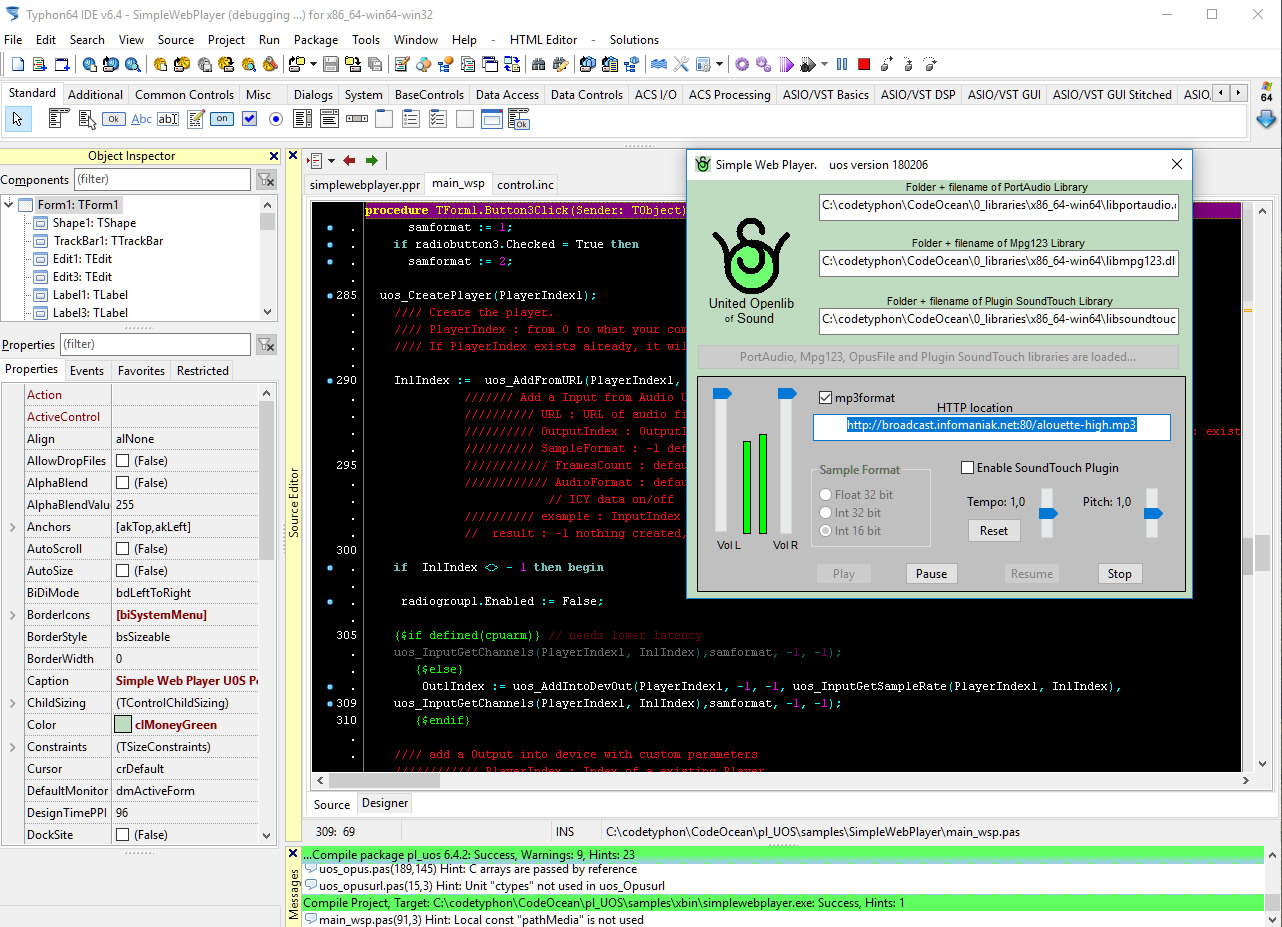1282x927 pixels.
Task: Click the wrench and screwdriver tools icon
Action: point(681,64)
